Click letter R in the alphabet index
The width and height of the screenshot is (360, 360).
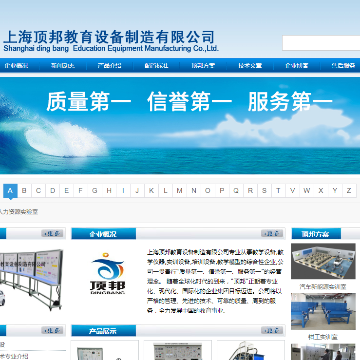click(x=250, y=191)
